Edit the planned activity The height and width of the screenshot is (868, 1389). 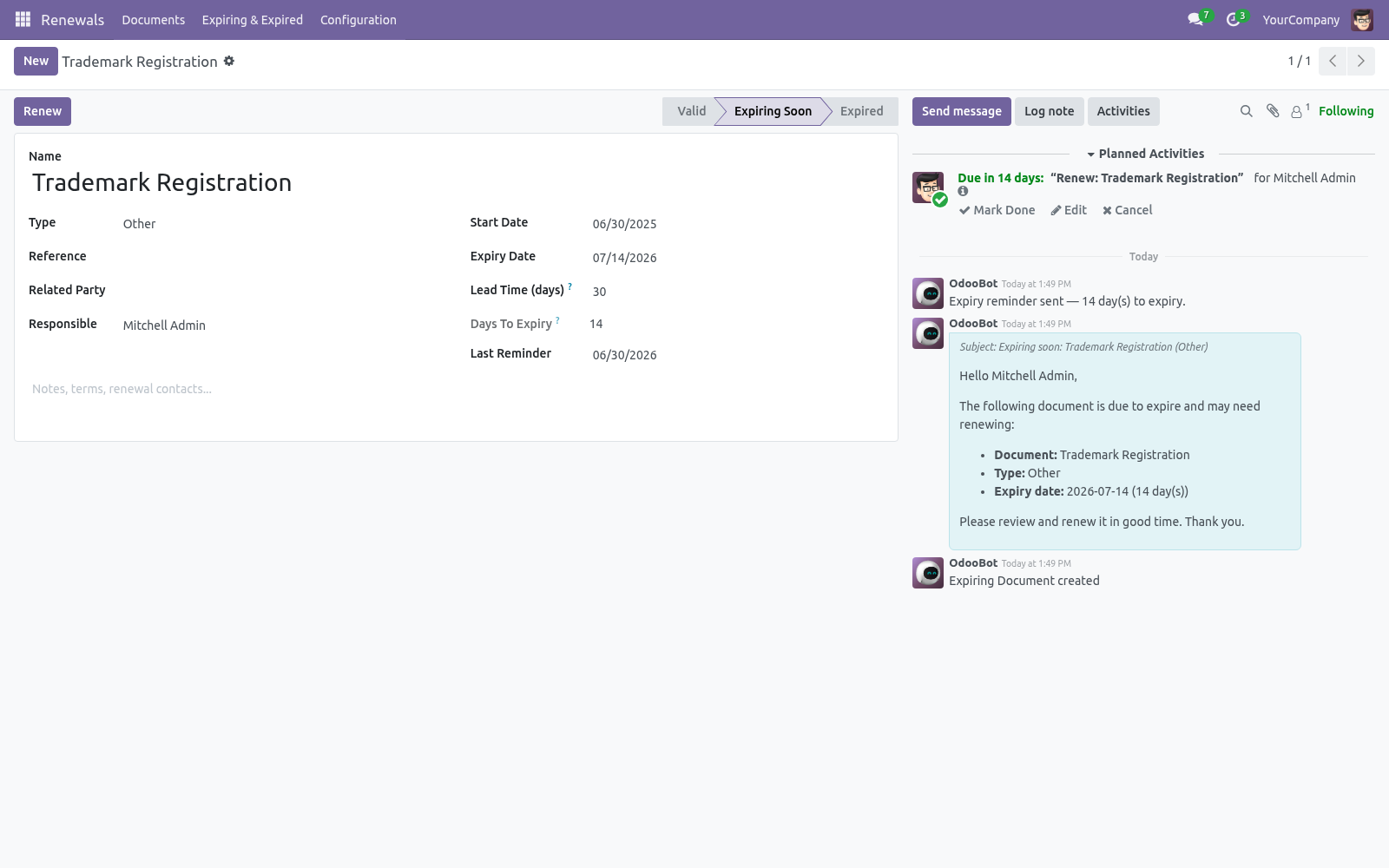[x=1069, y=210]
